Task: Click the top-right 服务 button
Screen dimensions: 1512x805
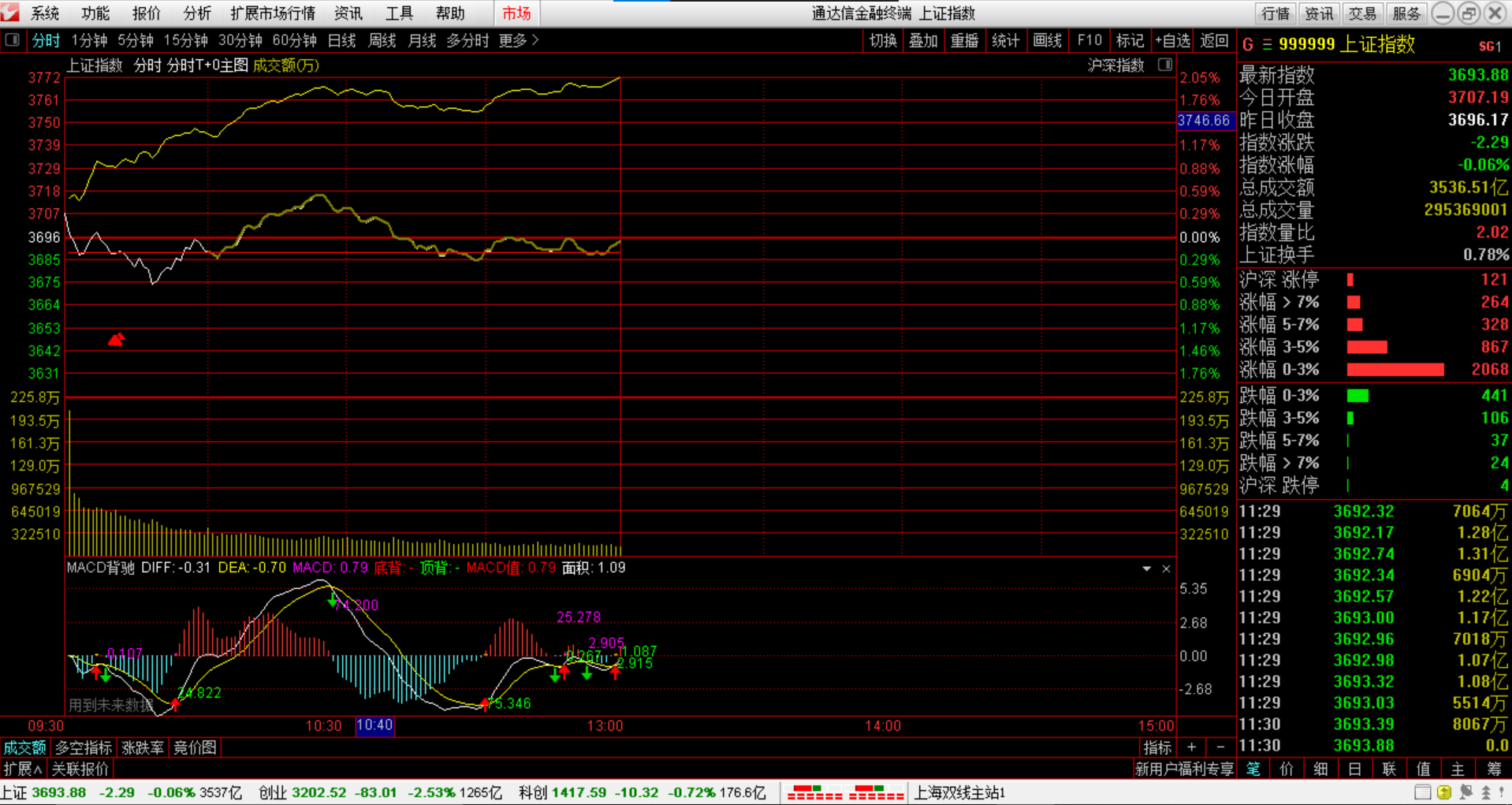Action: 1406,13
